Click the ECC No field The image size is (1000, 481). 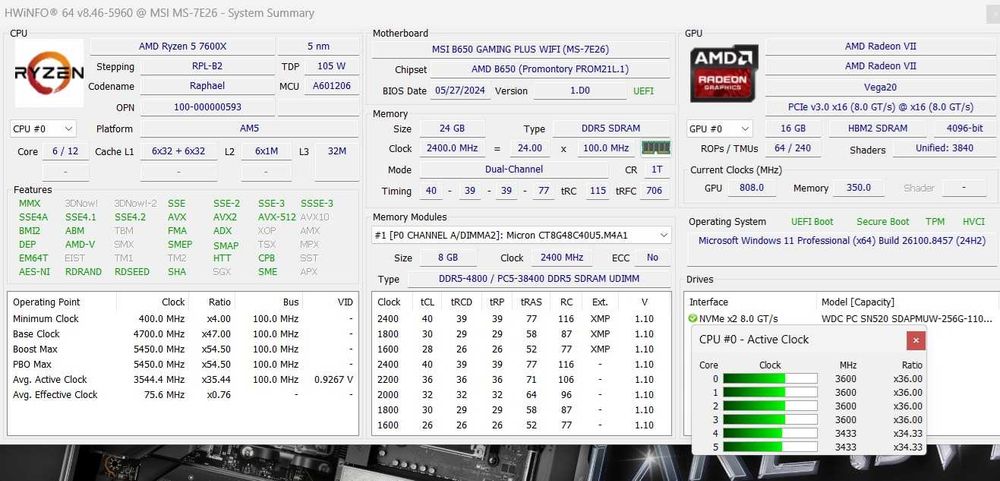pyautogui.click(x=653, y=258)
